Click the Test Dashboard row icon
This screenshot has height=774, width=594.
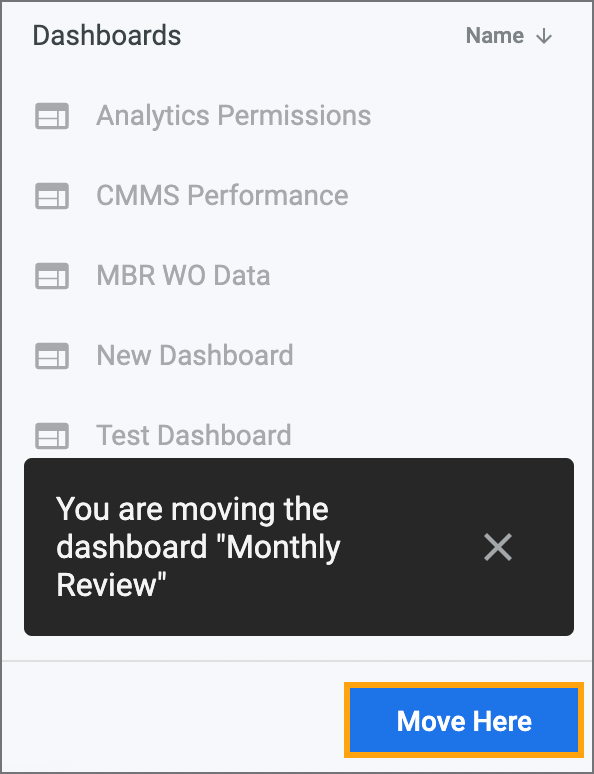[x=52, y=436]
